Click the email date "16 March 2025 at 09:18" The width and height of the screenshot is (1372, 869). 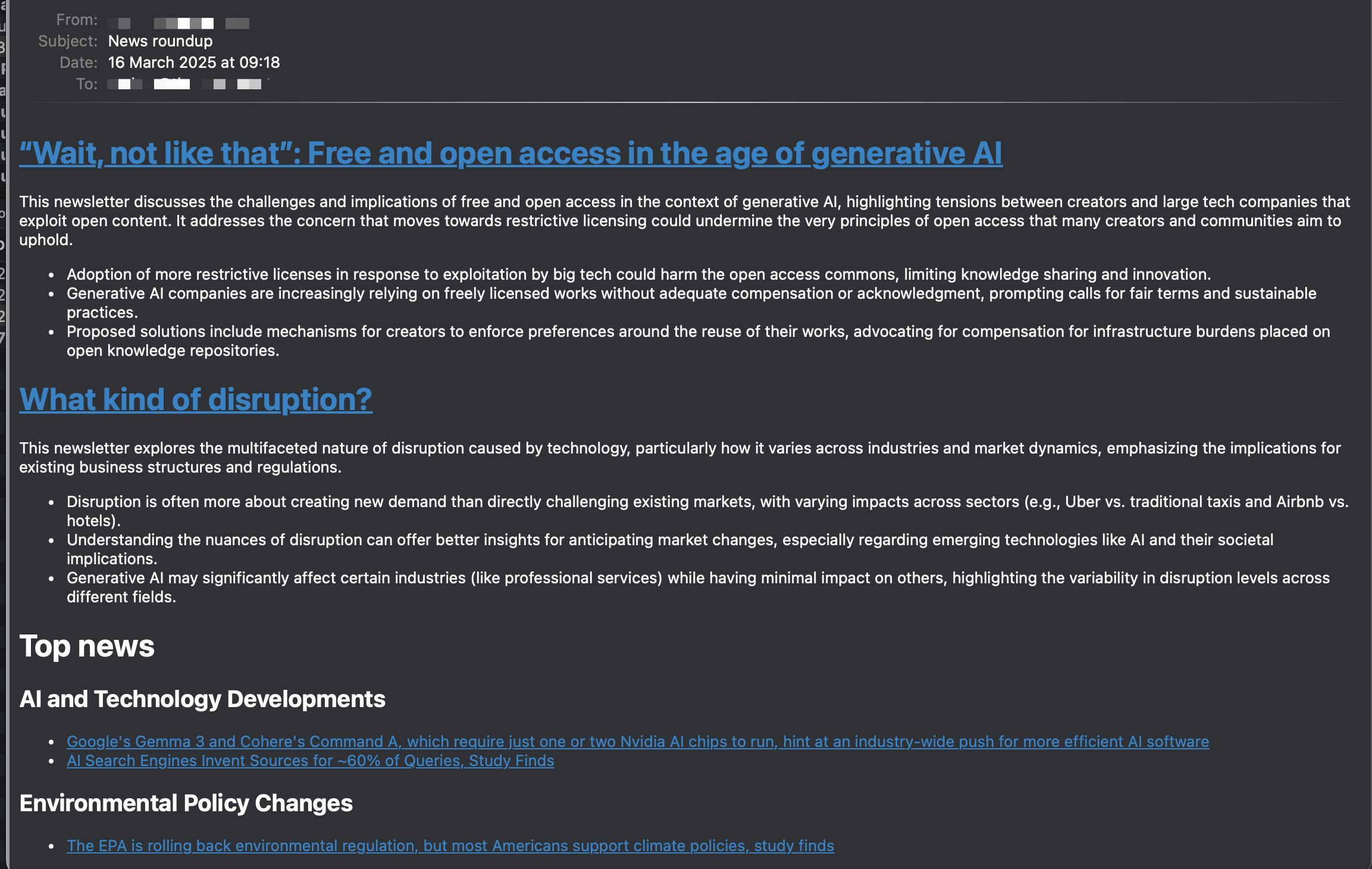193,62
